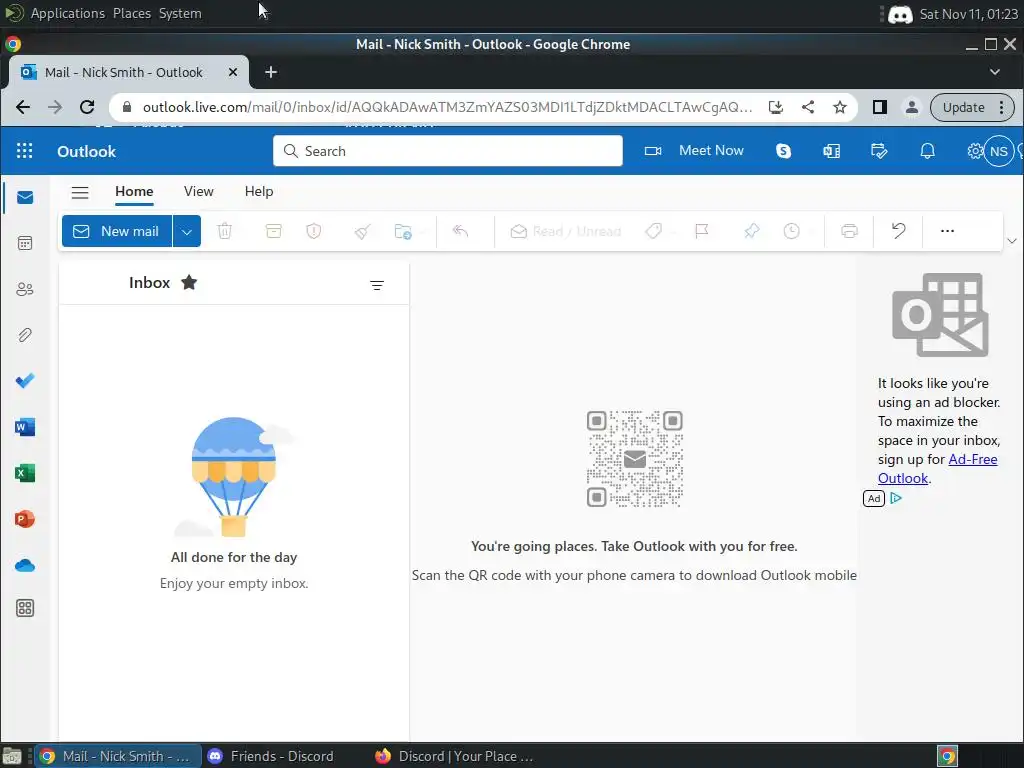Switch to the View ribbon tab

(199, 191)
